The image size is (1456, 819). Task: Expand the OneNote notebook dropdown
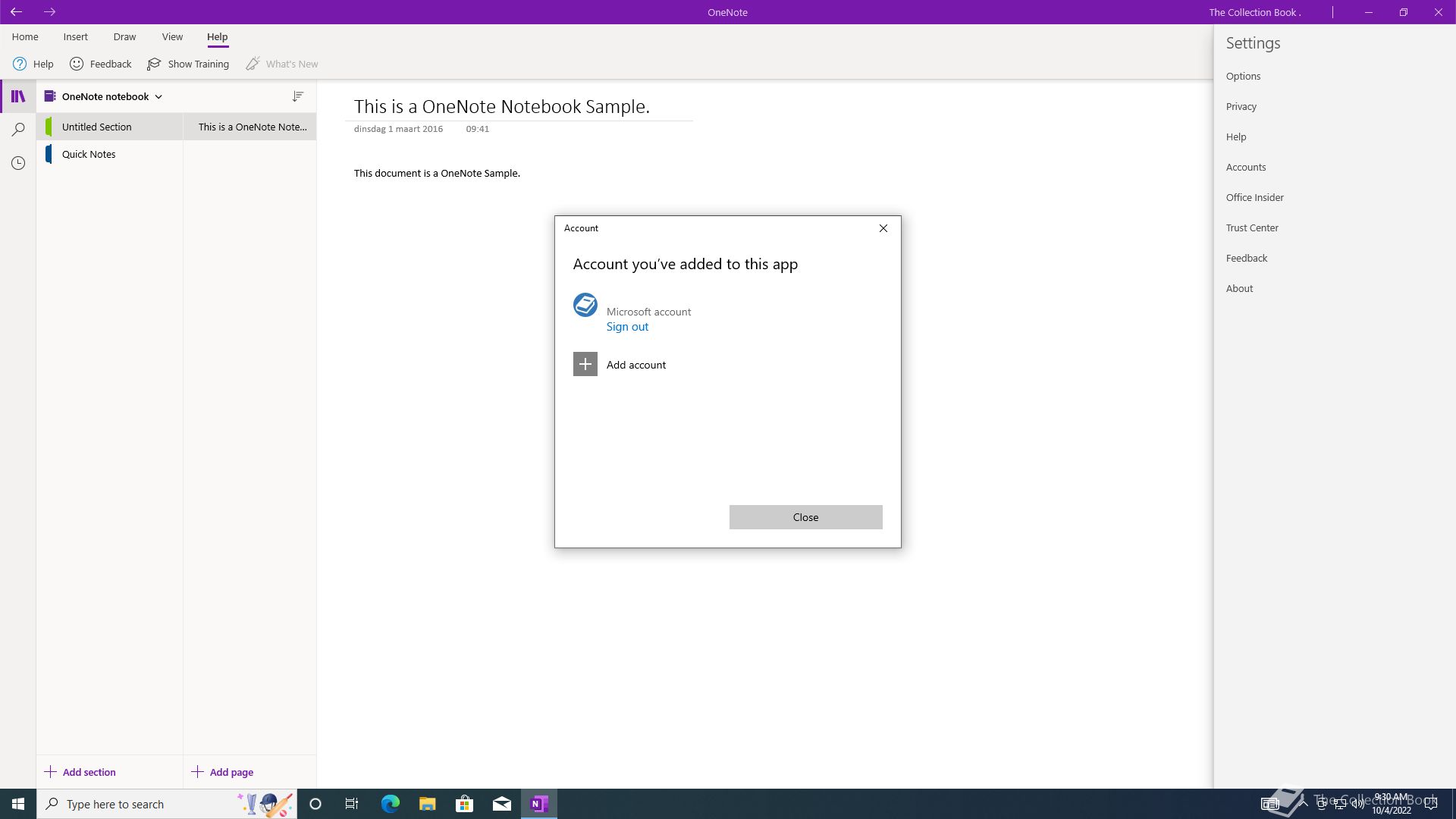(158, 96)
